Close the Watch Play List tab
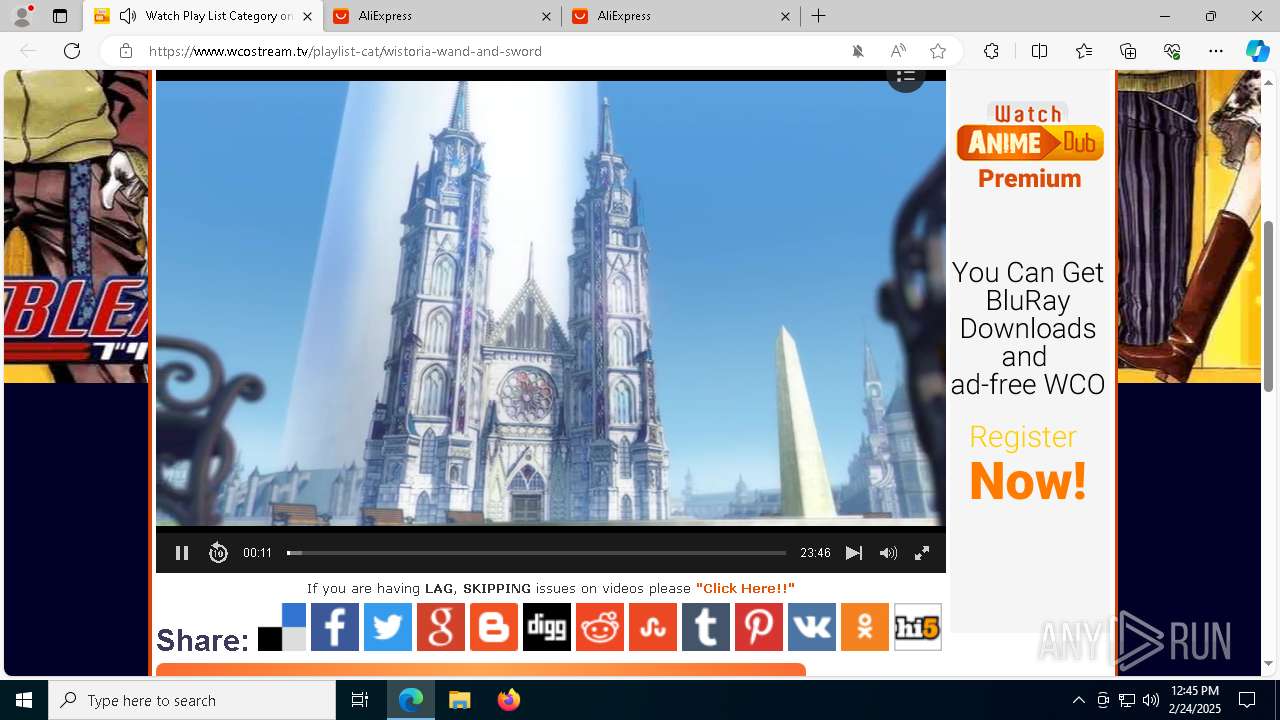The image size is (1280, 720). (307, 16)
